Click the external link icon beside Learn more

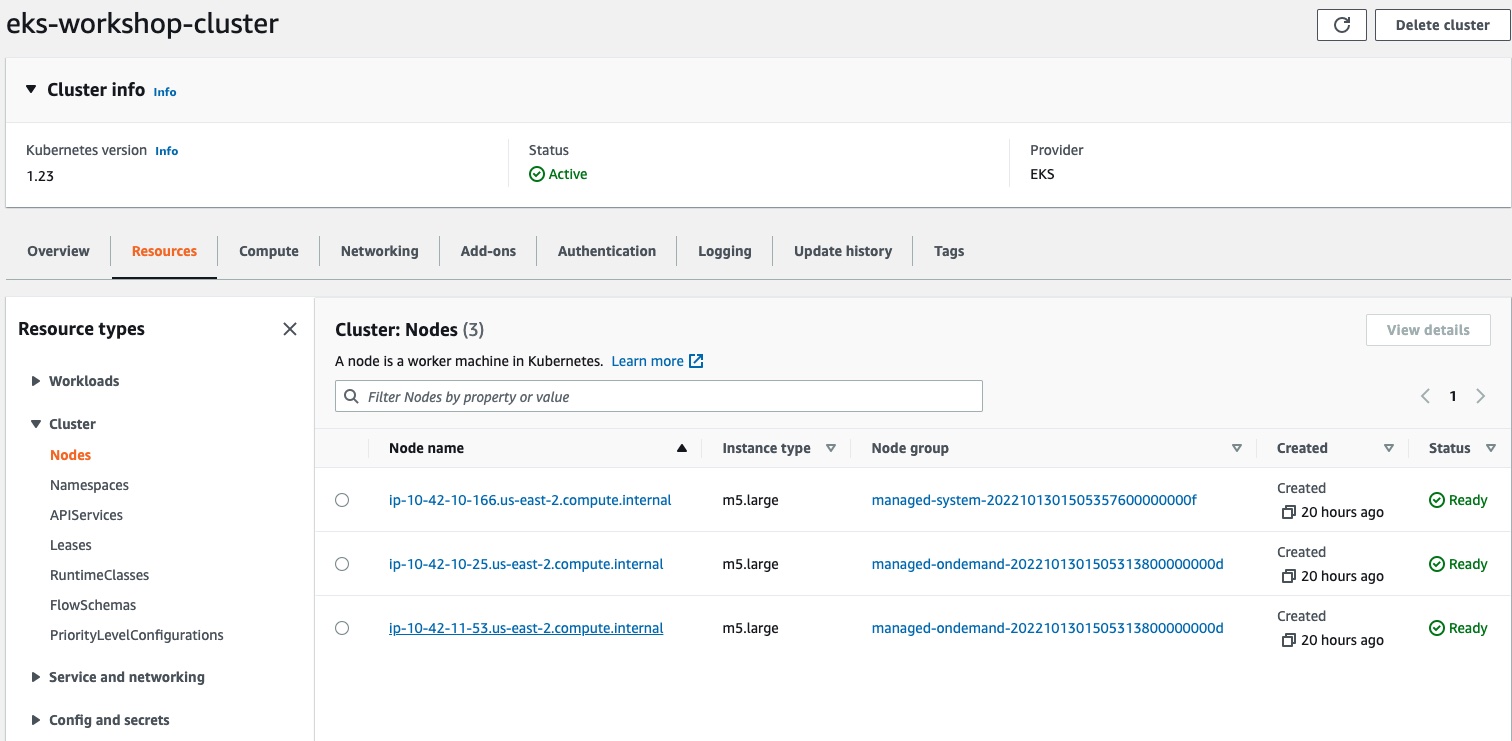tap(697, 361)
